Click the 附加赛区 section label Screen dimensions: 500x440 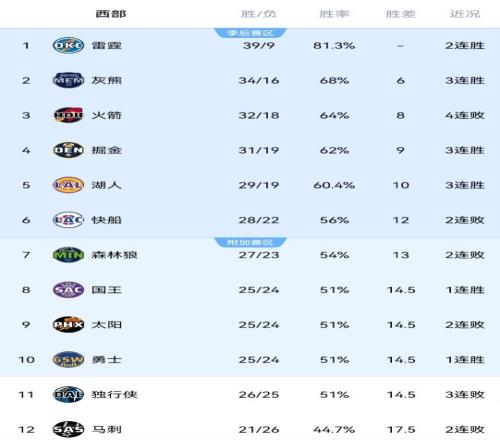250,242
